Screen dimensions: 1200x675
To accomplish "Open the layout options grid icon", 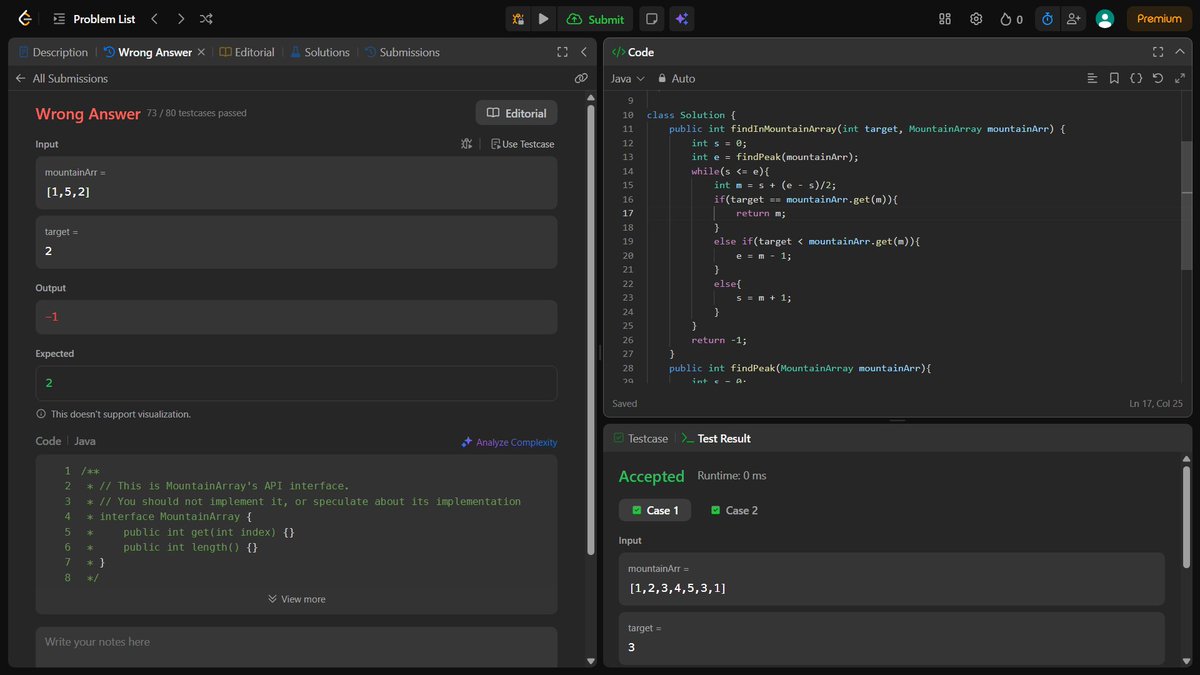I will pyautogui.click(x=944, y=18).
